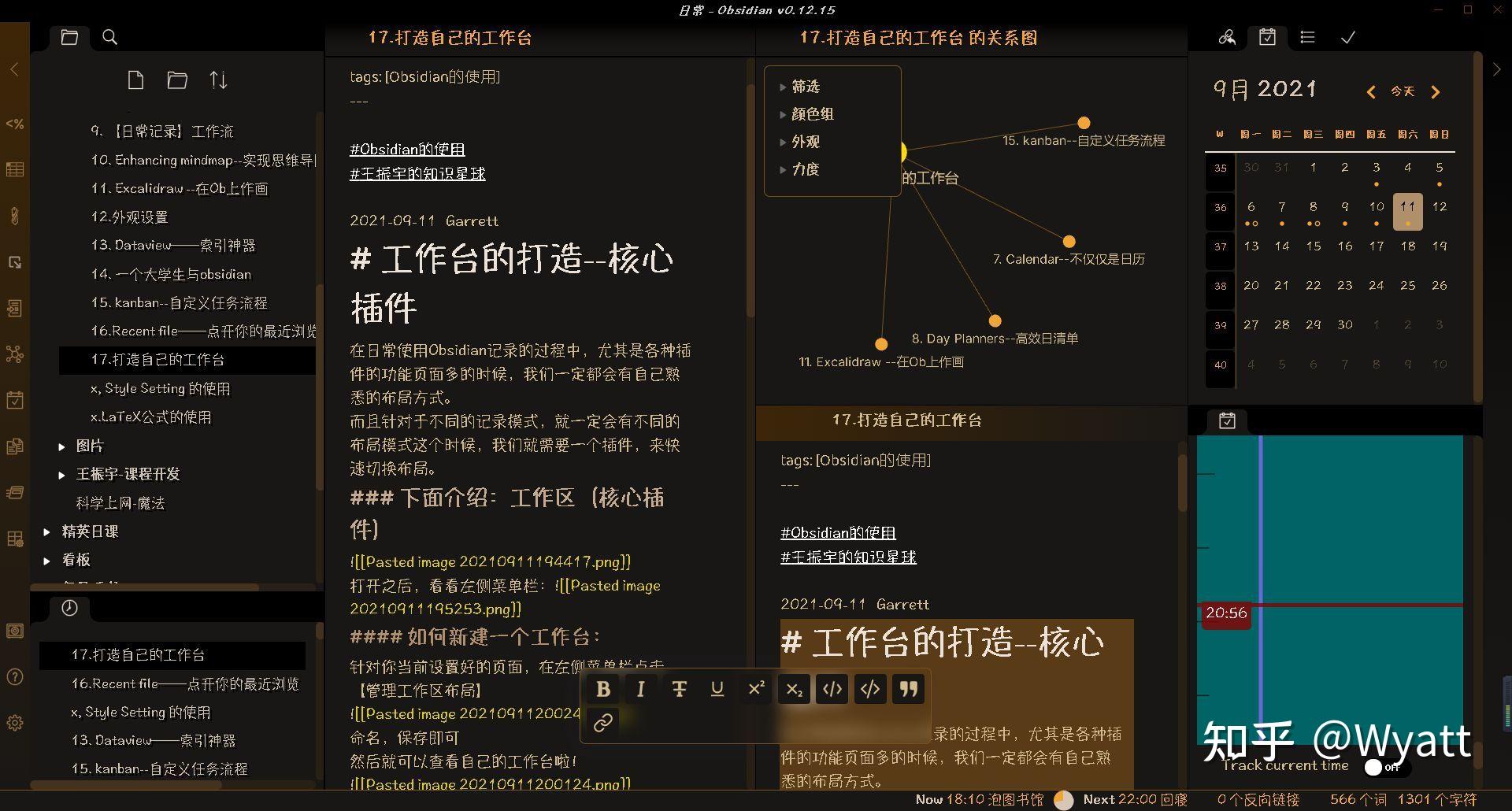Screen dimensions: 1512x811
Task: Click the 8. Day Planners node in graph
Action: [x=995, y=320]
